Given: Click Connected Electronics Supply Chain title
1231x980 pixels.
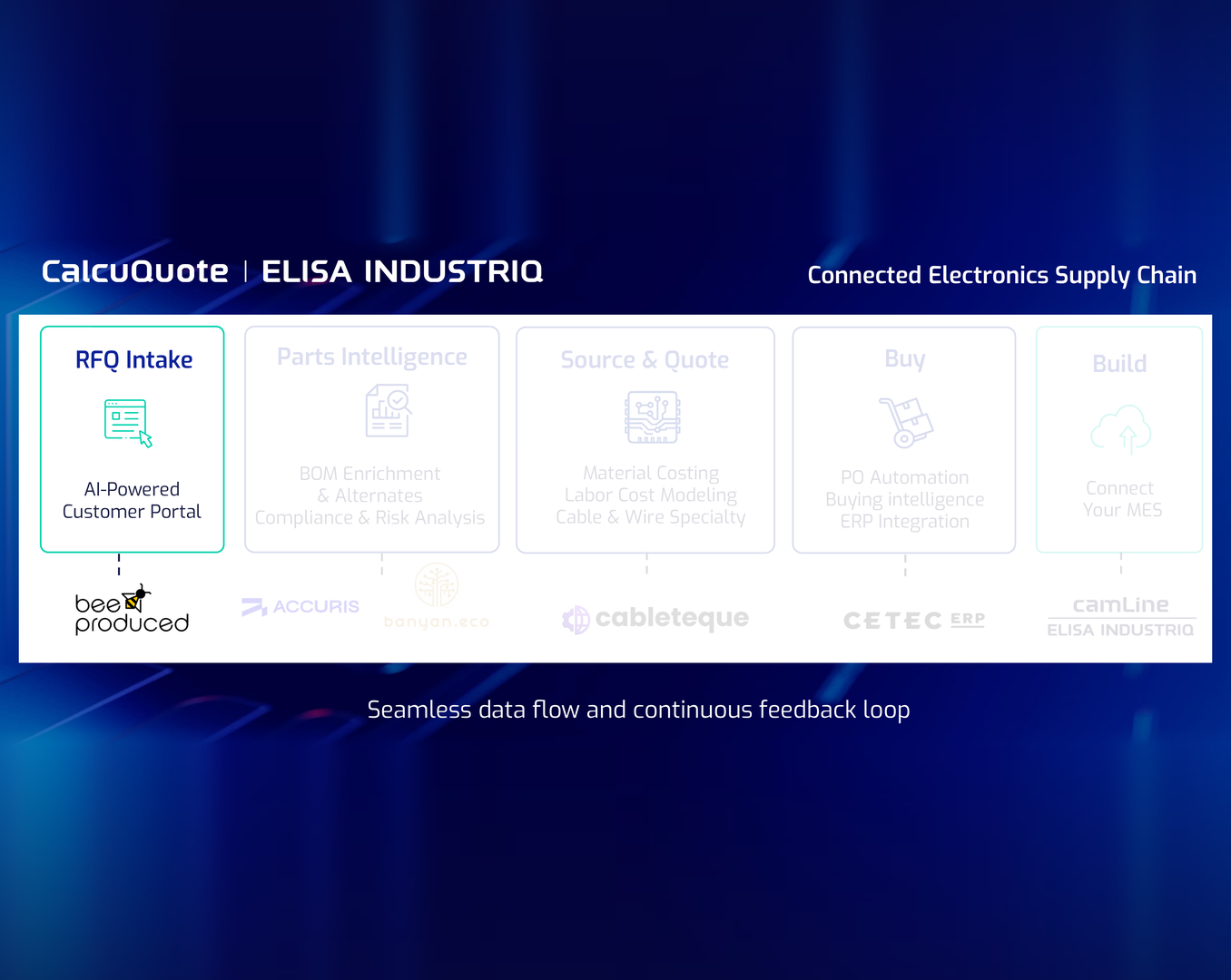Looking at the screenshot, I should [1002, 276].
